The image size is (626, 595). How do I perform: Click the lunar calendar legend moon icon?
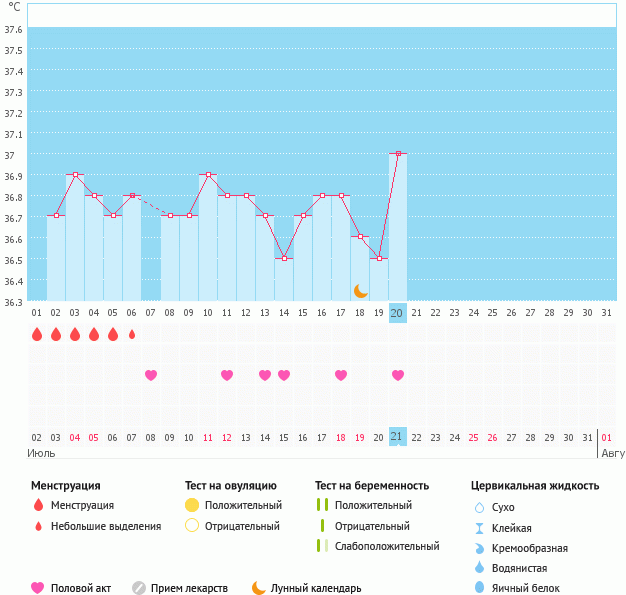[259, 588]
